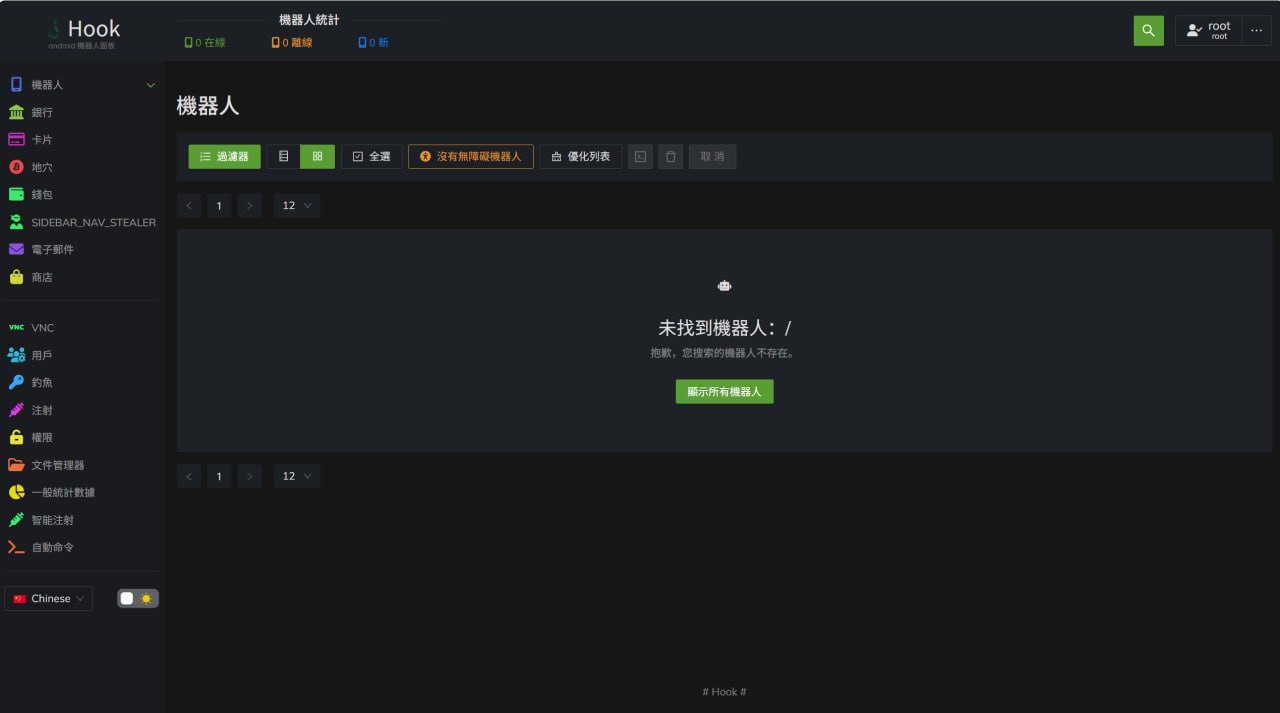Image resolution: width=1280 pixels, height=713 pixels.
Task: Click the 優化列表 button
Action: coord(581,157)
